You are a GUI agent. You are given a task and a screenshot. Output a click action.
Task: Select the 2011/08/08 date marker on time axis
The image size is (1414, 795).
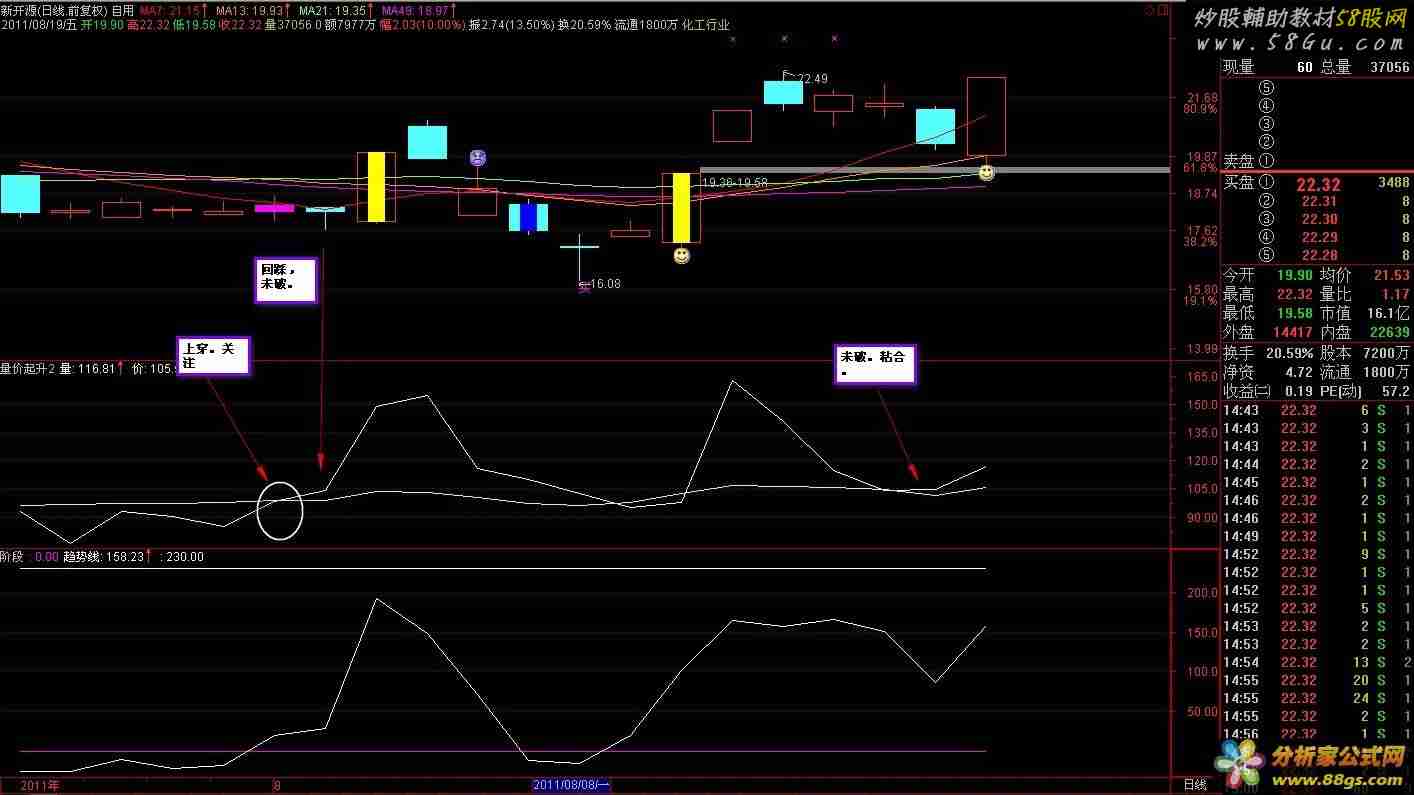click(x=572, y=786)
